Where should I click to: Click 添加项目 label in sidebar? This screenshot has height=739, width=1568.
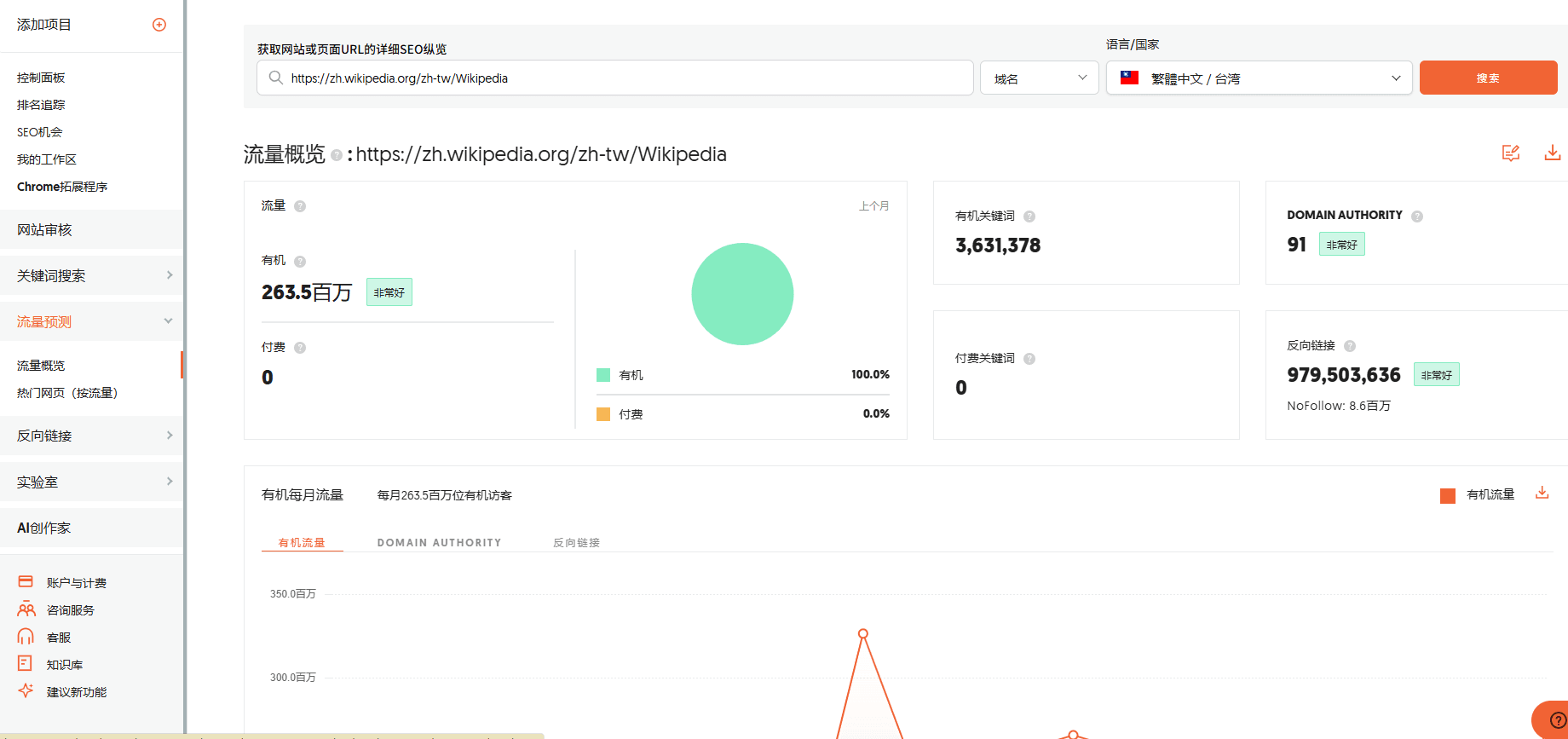44,25
